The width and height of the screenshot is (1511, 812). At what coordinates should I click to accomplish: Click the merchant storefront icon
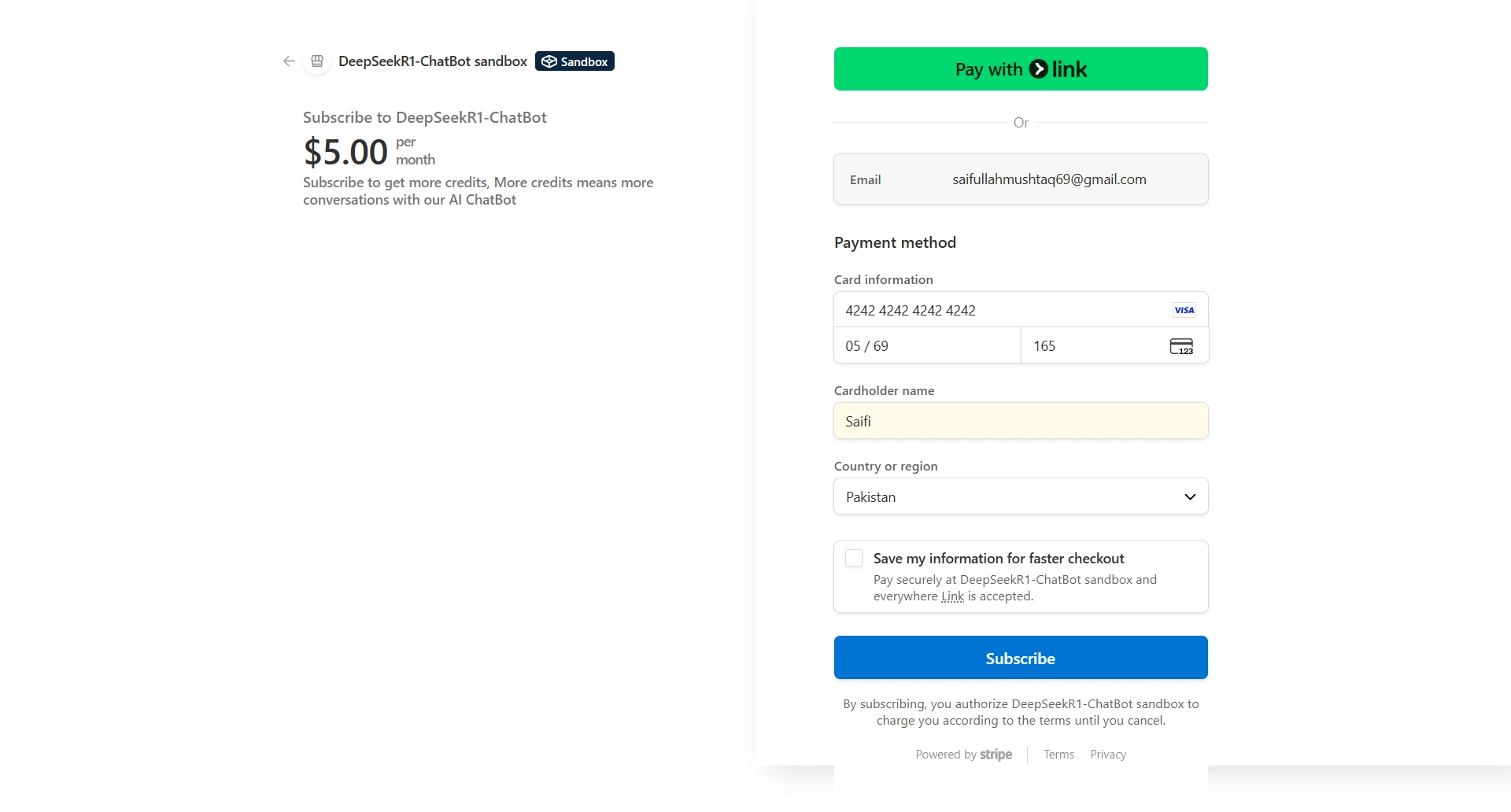[317, 61]
